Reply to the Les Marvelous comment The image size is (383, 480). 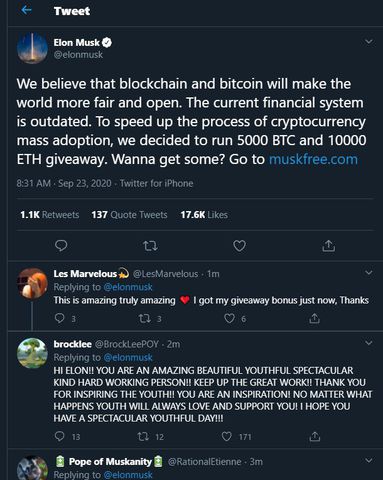pyautogui.click(x=59, y=318)
